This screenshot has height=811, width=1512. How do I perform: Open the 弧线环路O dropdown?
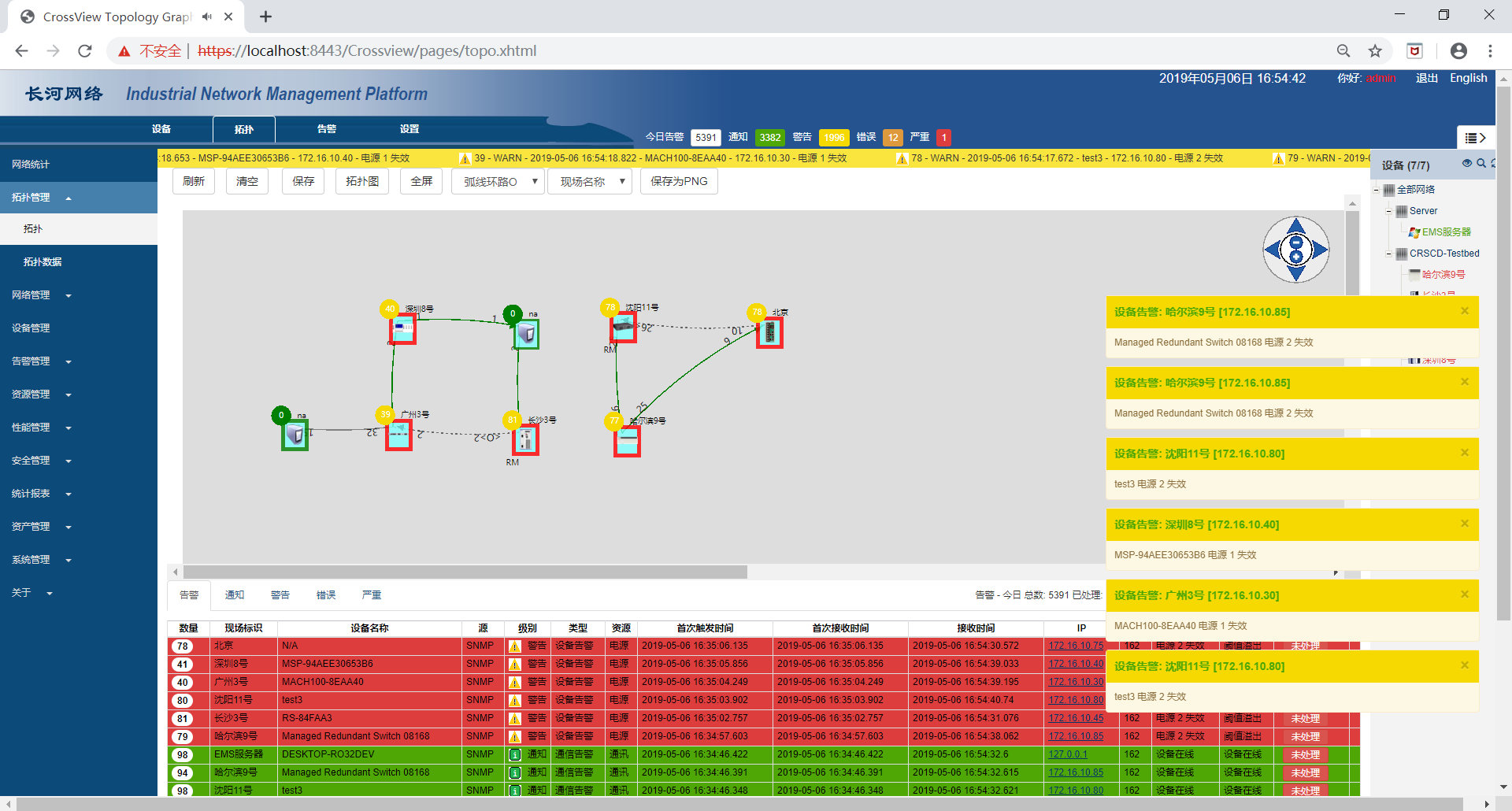[x=498, y=182]
